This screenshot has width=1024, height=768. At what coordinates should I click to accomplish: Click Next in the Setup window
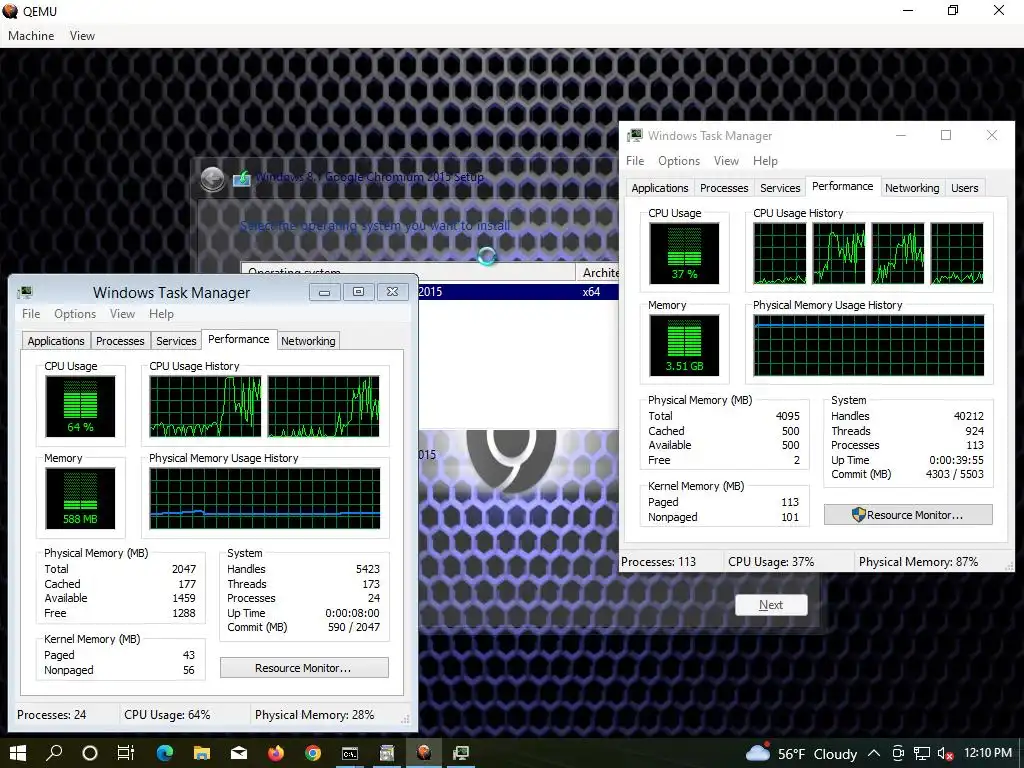[771, 605]
